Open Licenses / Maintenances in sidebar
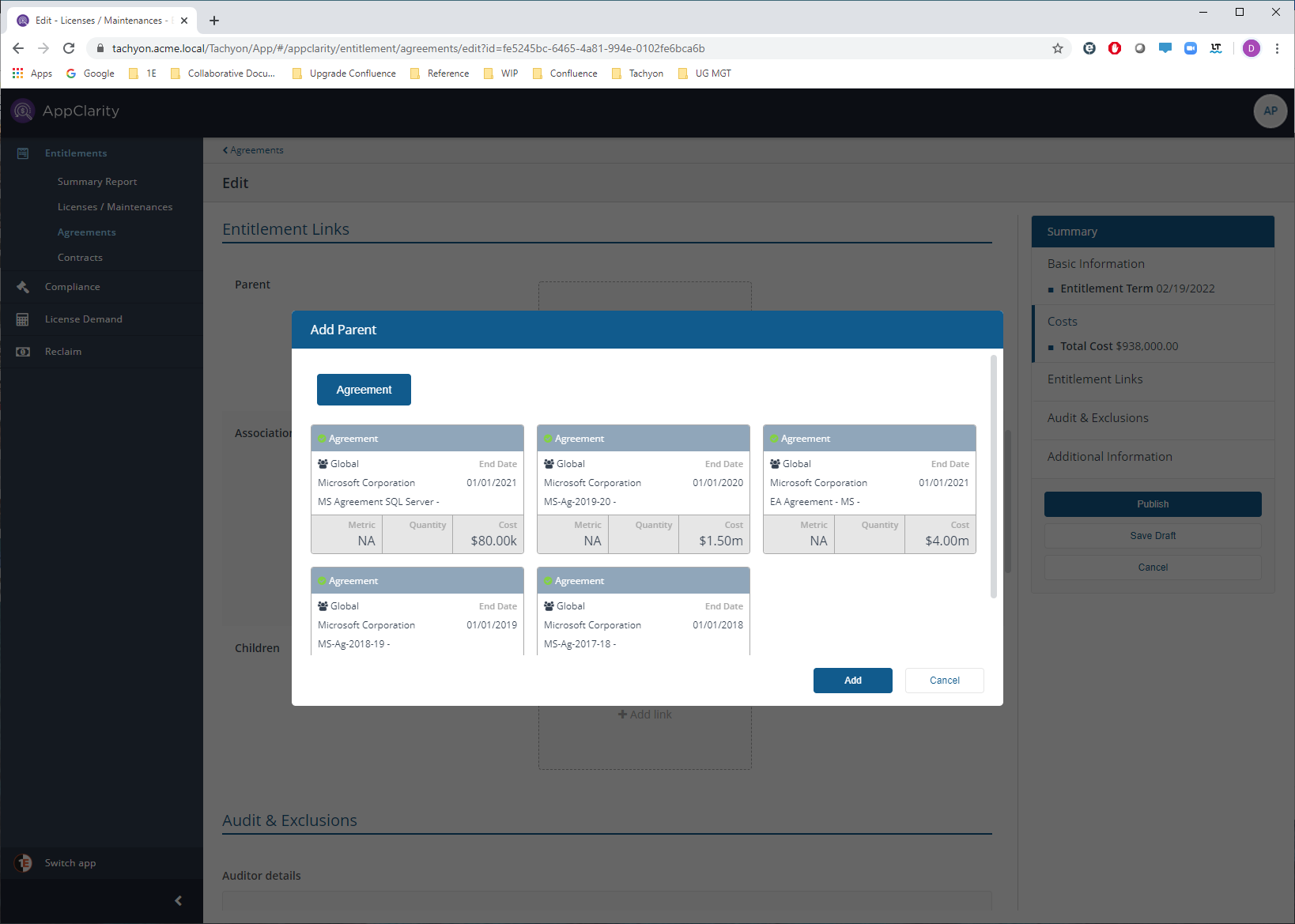This screenshot has width=1295, height=924. [115, 207]
